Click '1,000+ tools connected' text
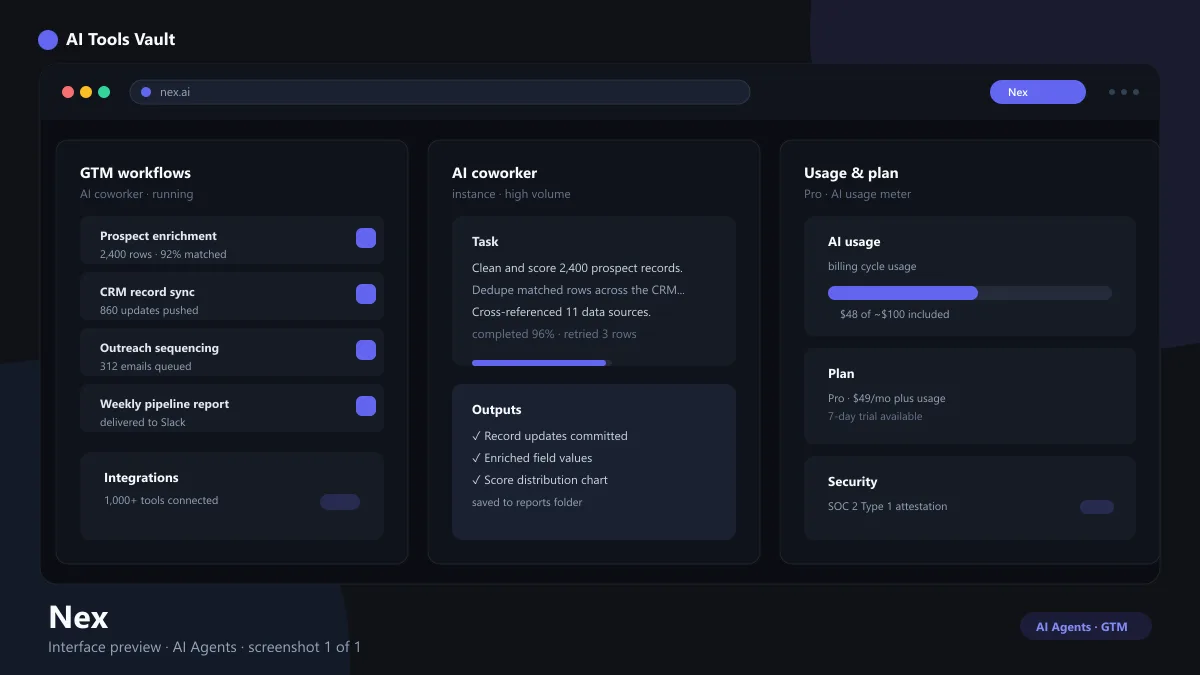This screenshot has height=675, width=1200. coord(161,500)
